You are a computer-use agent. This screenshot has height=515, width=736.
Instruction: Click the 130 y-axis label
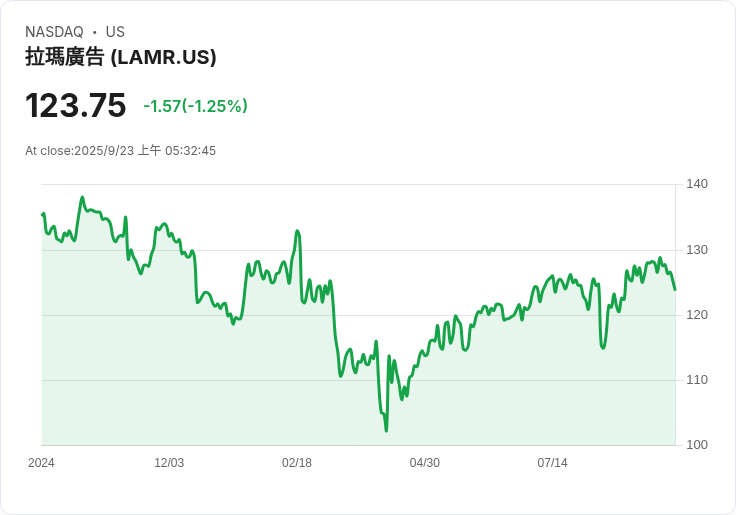point(697,250)
